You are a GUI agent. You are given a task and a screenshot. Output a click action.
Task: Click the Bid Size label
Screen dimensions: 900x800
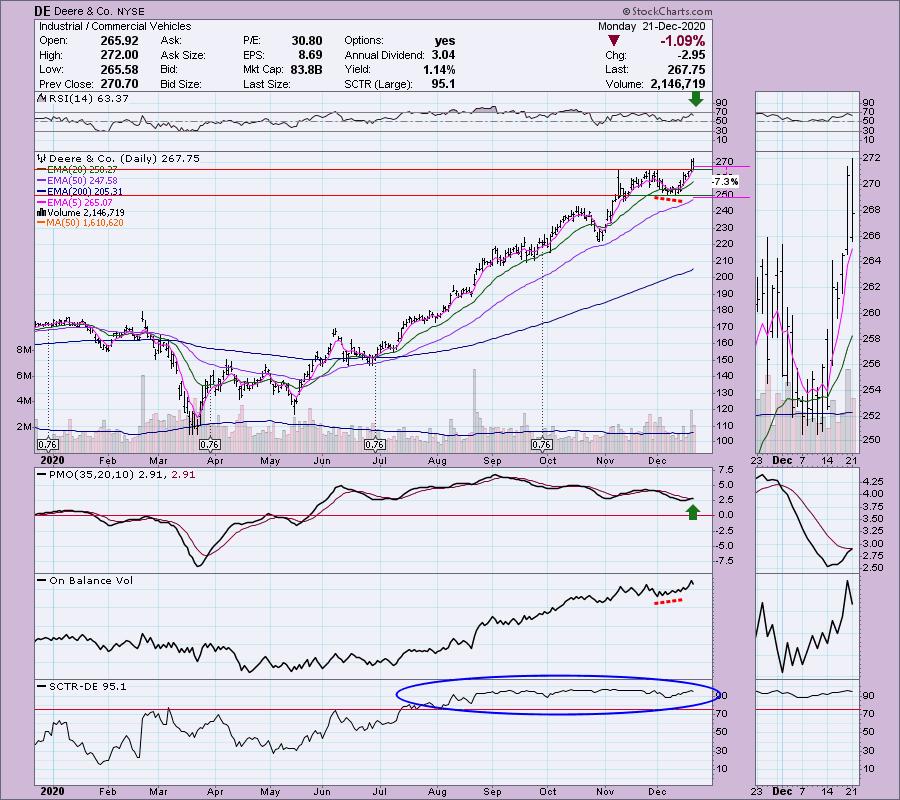pos(181,84)
